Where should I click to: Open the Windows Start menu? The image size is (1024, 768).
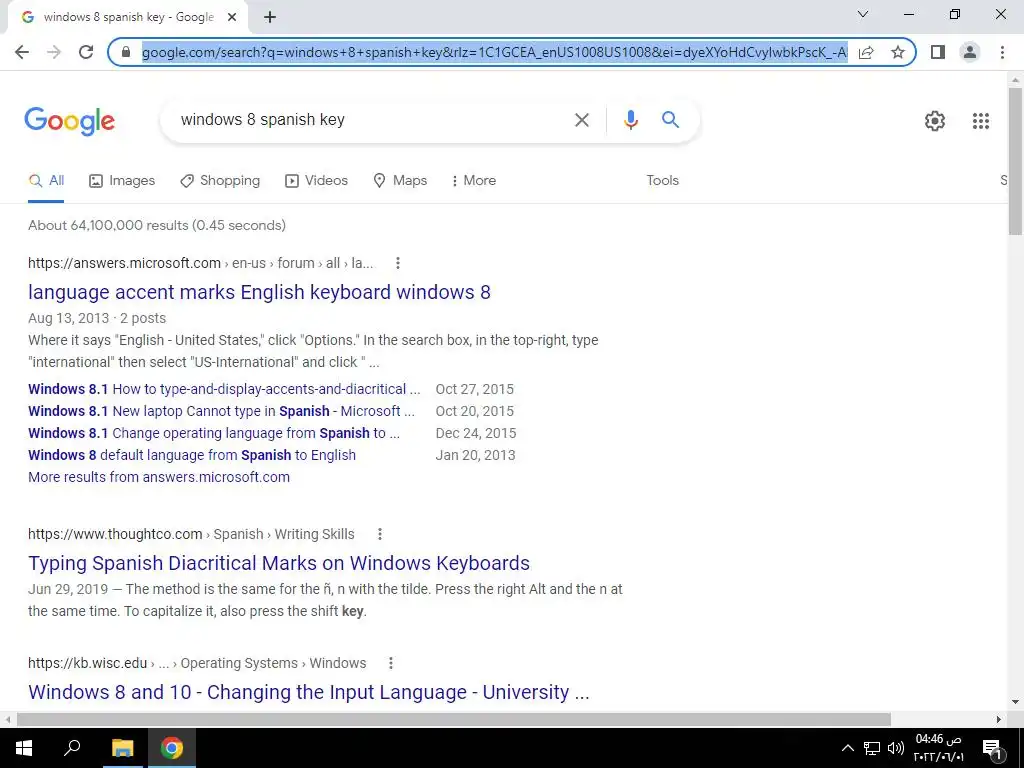(24, 748)
